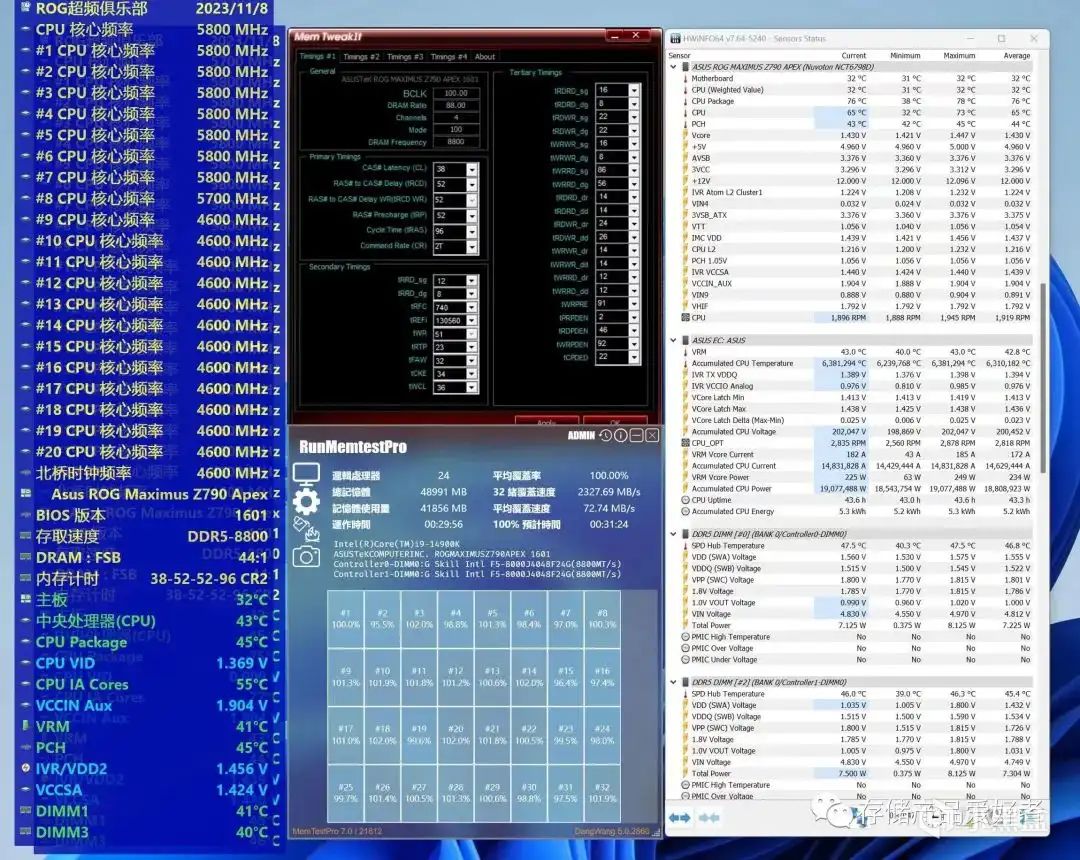This screenshot has height=860, width=1080.
Task: Click the DRAM Rate value field
Action: point(455,105)
